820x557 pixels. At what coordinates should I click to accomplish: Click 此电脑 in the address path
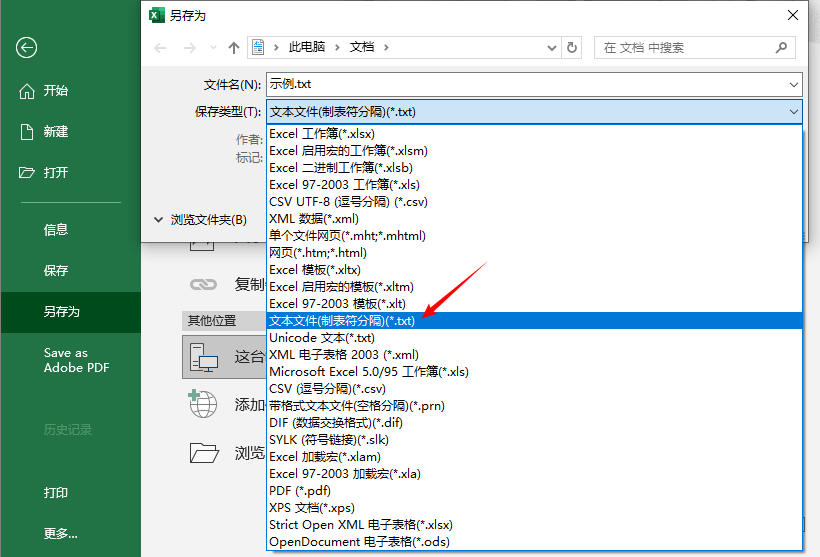coord(307,47)
